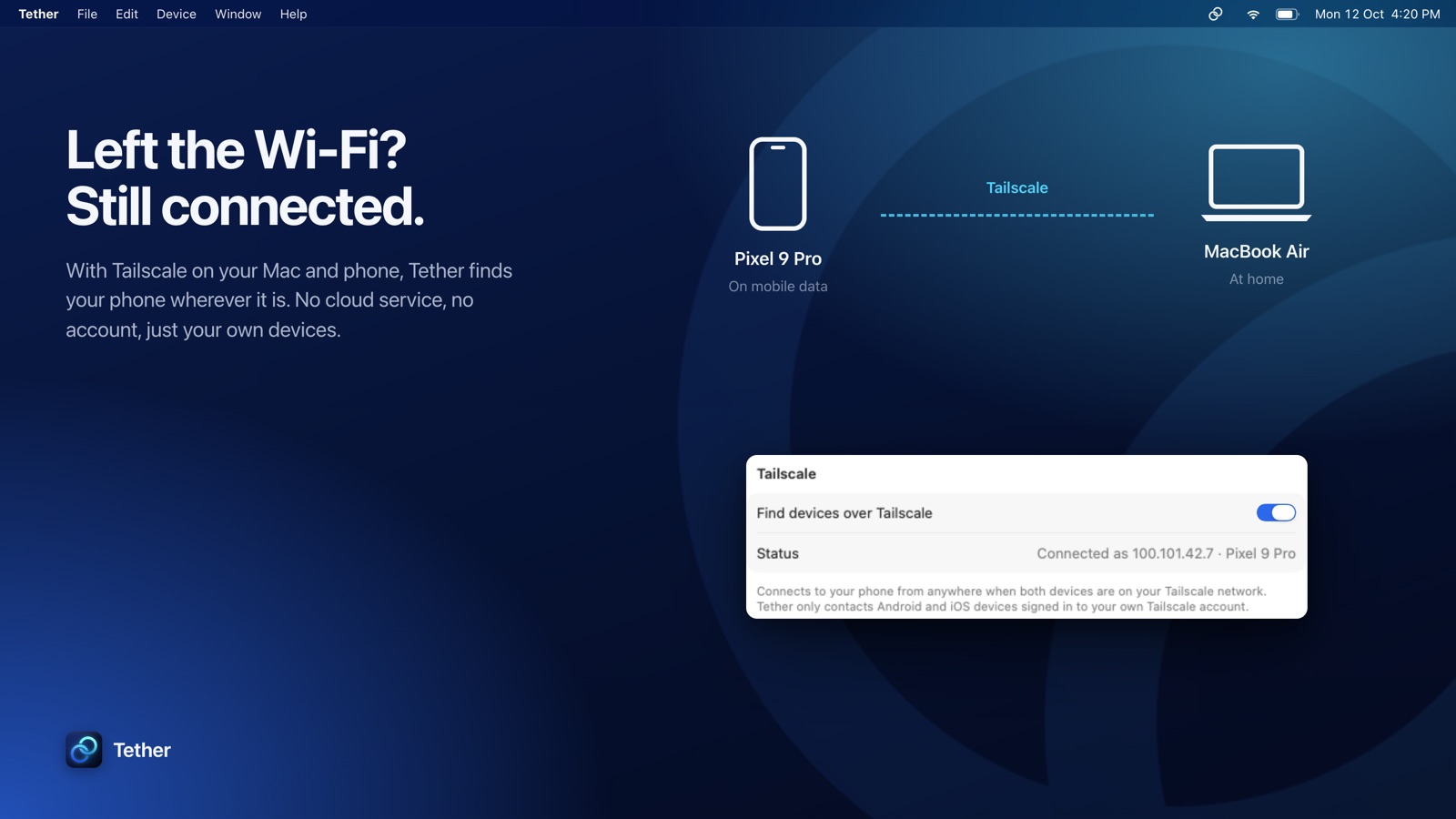Viewport: 1456px width, 819px height.
Task: Click the note starting "Connects to your phone from anywhere"
Action: pos(1011,599)
